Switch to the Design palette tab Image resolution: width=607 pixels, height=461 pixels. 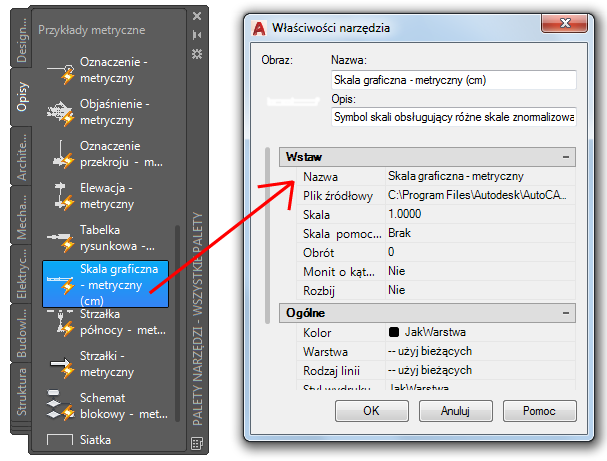(x=21, y=39)
